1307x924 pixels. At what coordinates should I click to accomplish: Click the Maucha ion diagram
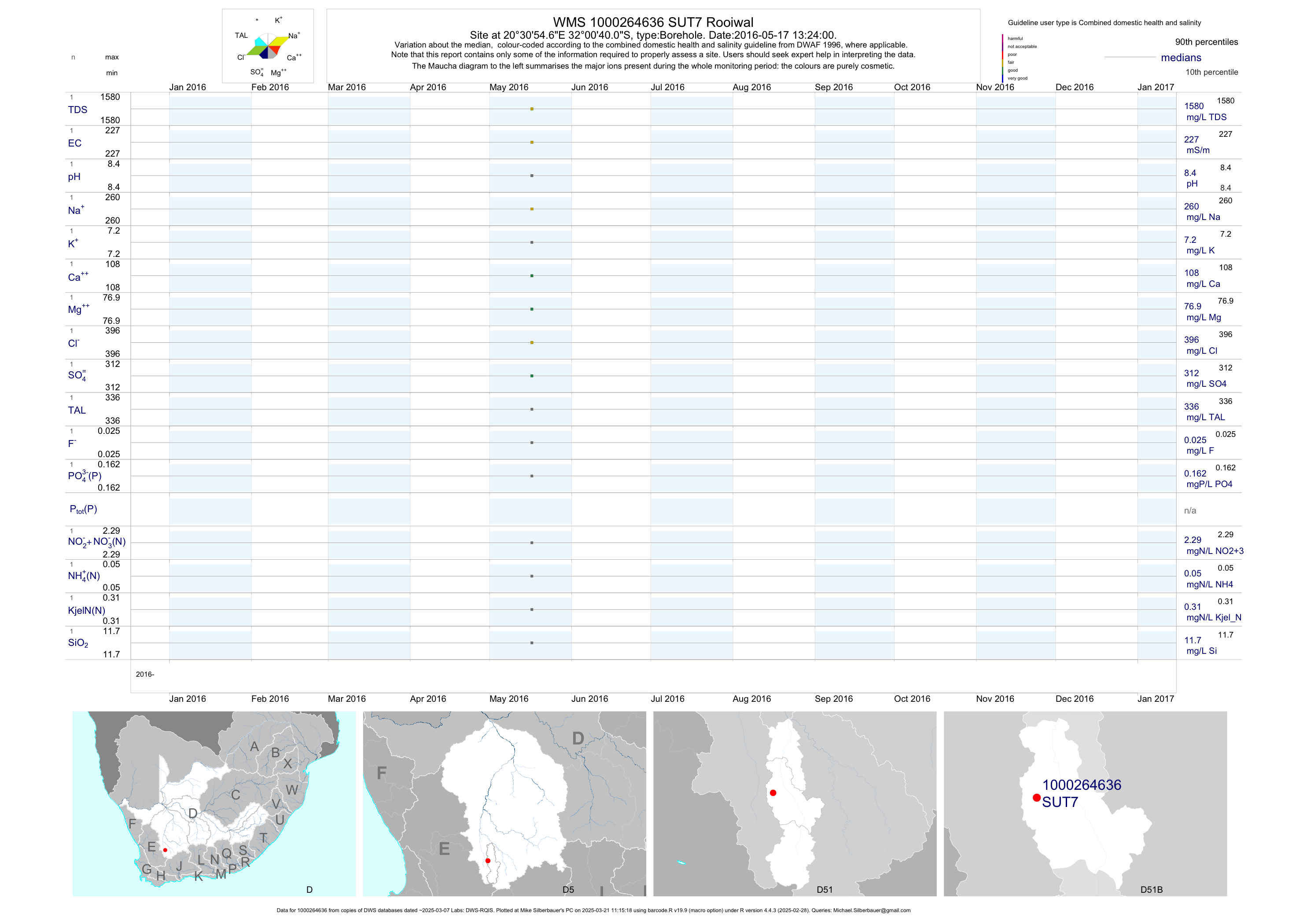tap(268, 46)
